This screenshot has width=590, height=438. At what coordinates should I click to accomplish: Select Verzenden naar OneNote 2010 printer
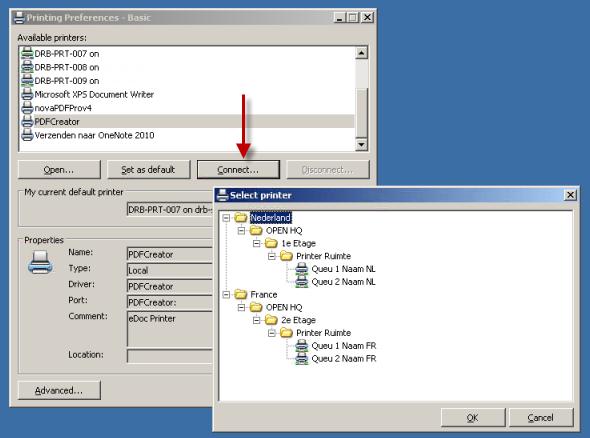[94, 135]
